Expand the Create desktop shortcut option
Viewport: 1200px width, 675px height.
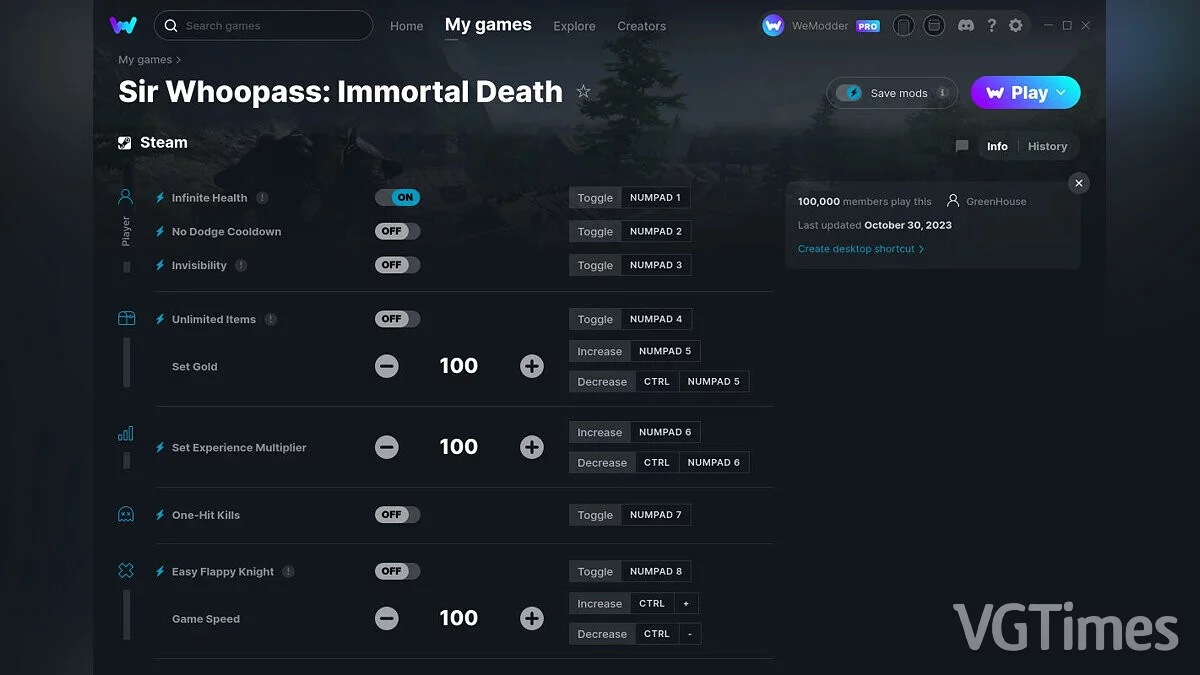pos(860,248)
